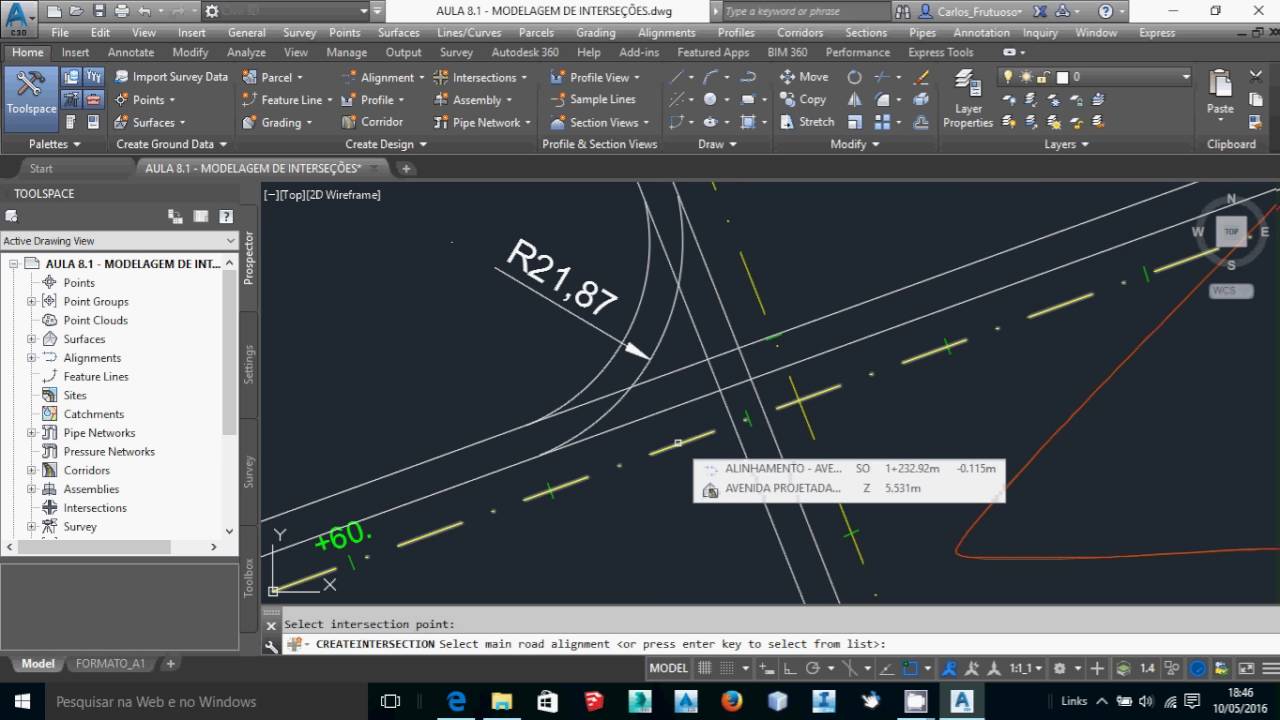Expand the Create Design panel title
This screenshot has width=1280, height=720.
coord(386,144)
